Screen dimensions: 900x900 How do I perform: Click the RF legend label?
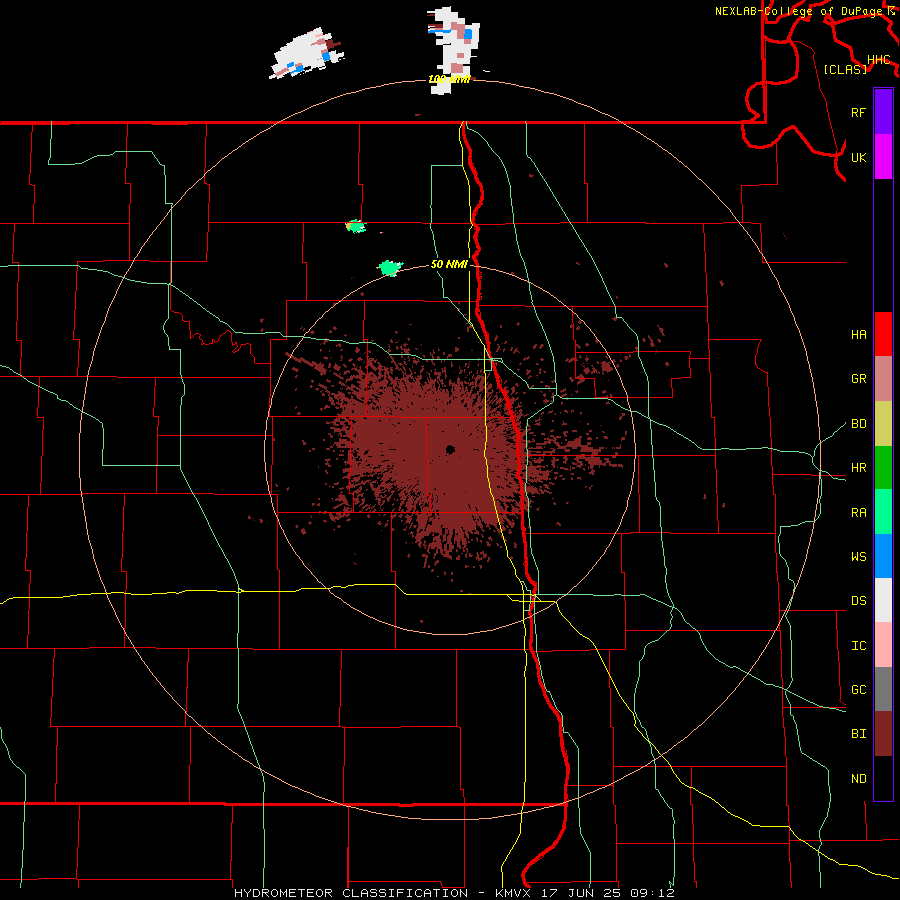pos(858,112)
